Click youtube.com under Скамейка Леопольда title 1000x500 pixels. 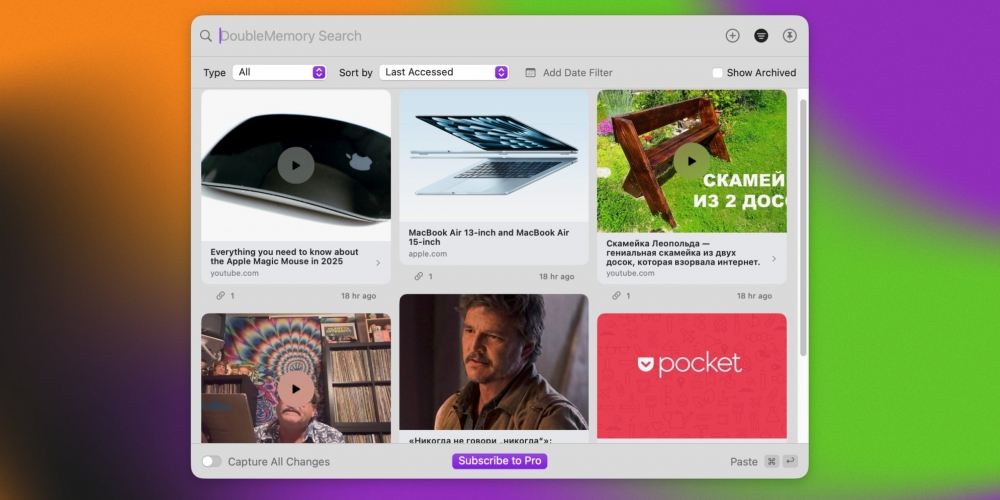[x=630, y=273]
